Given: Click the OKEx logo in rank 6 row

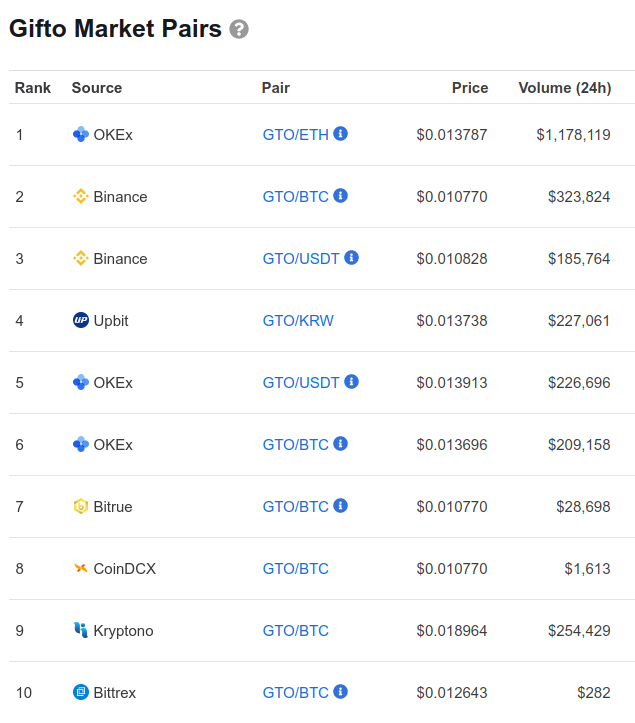Looking at the screenshot, I should pyautogui.click(x=81, y=444).
